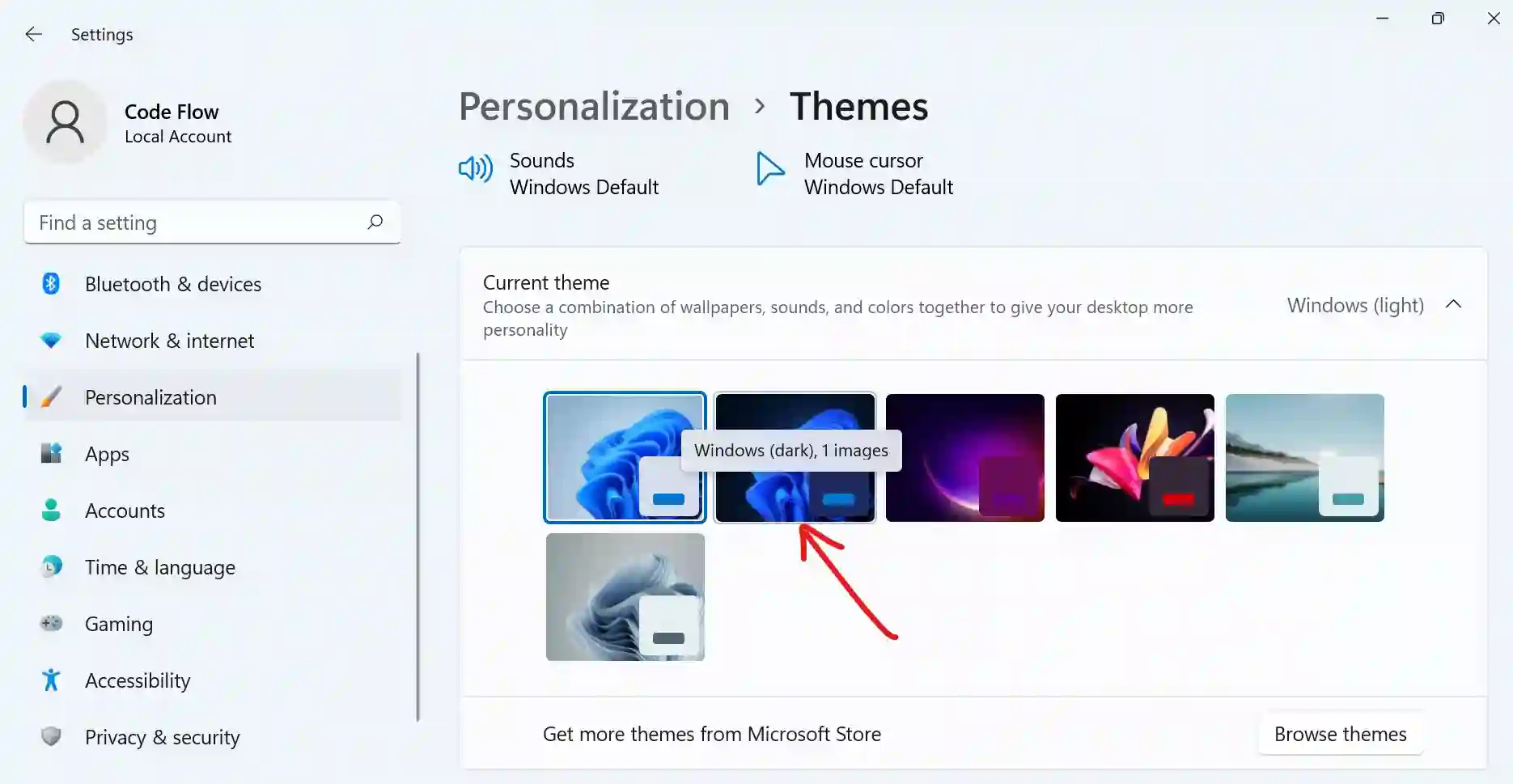This screenshot has width=1513, height=784.
Task: Click the sidebar vertical scrollbar
Action: [x=417, y=536]
